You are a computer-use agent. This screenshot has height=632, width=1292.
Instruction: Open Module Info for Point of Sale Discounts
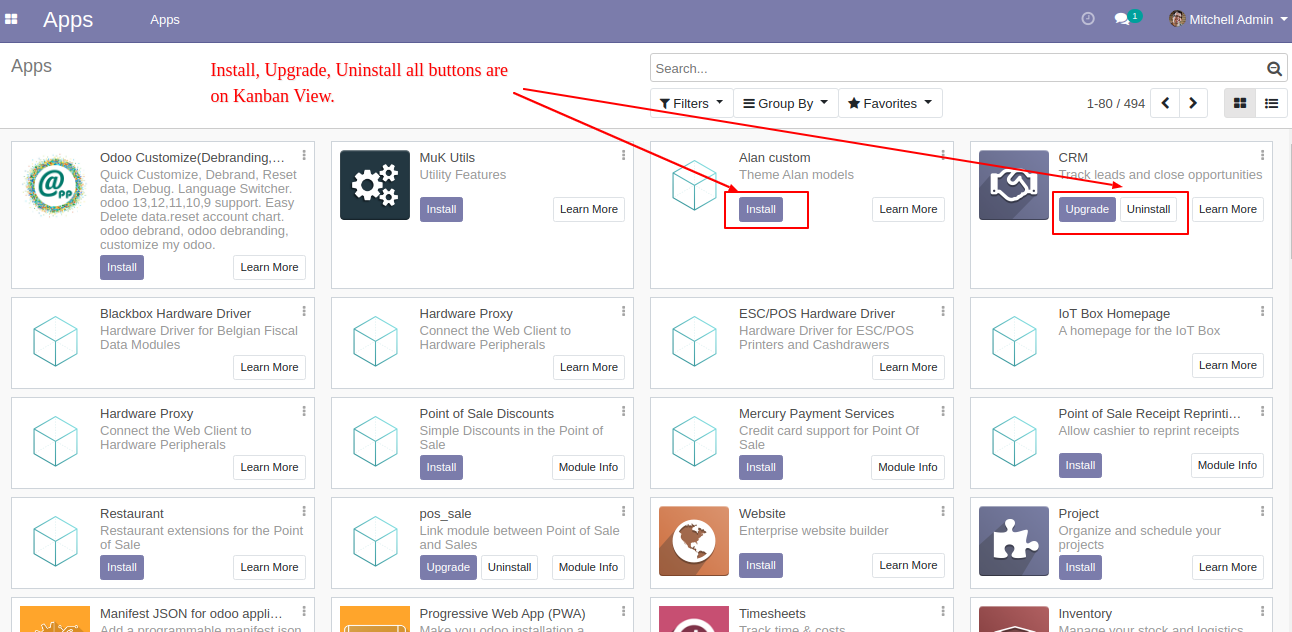tap(589, 467)
